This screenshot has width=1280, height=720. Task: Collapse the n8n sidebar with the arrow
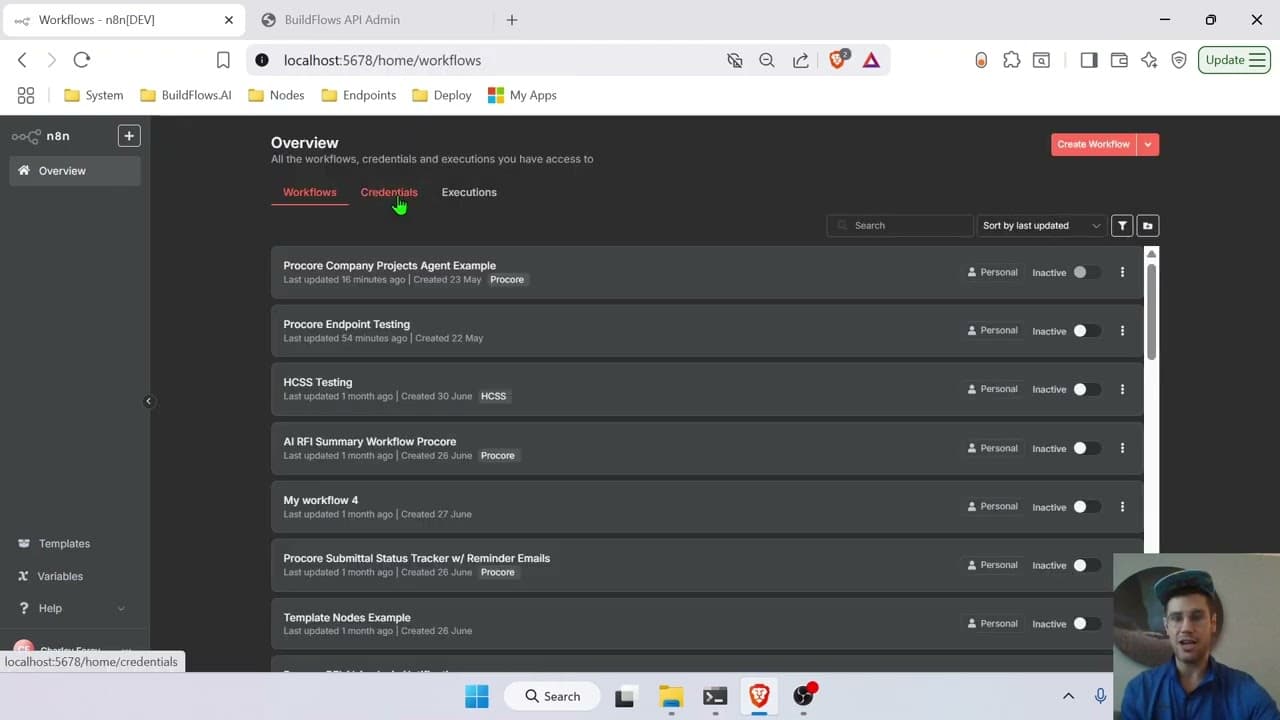pyautogui.click(x=148, y=401)
